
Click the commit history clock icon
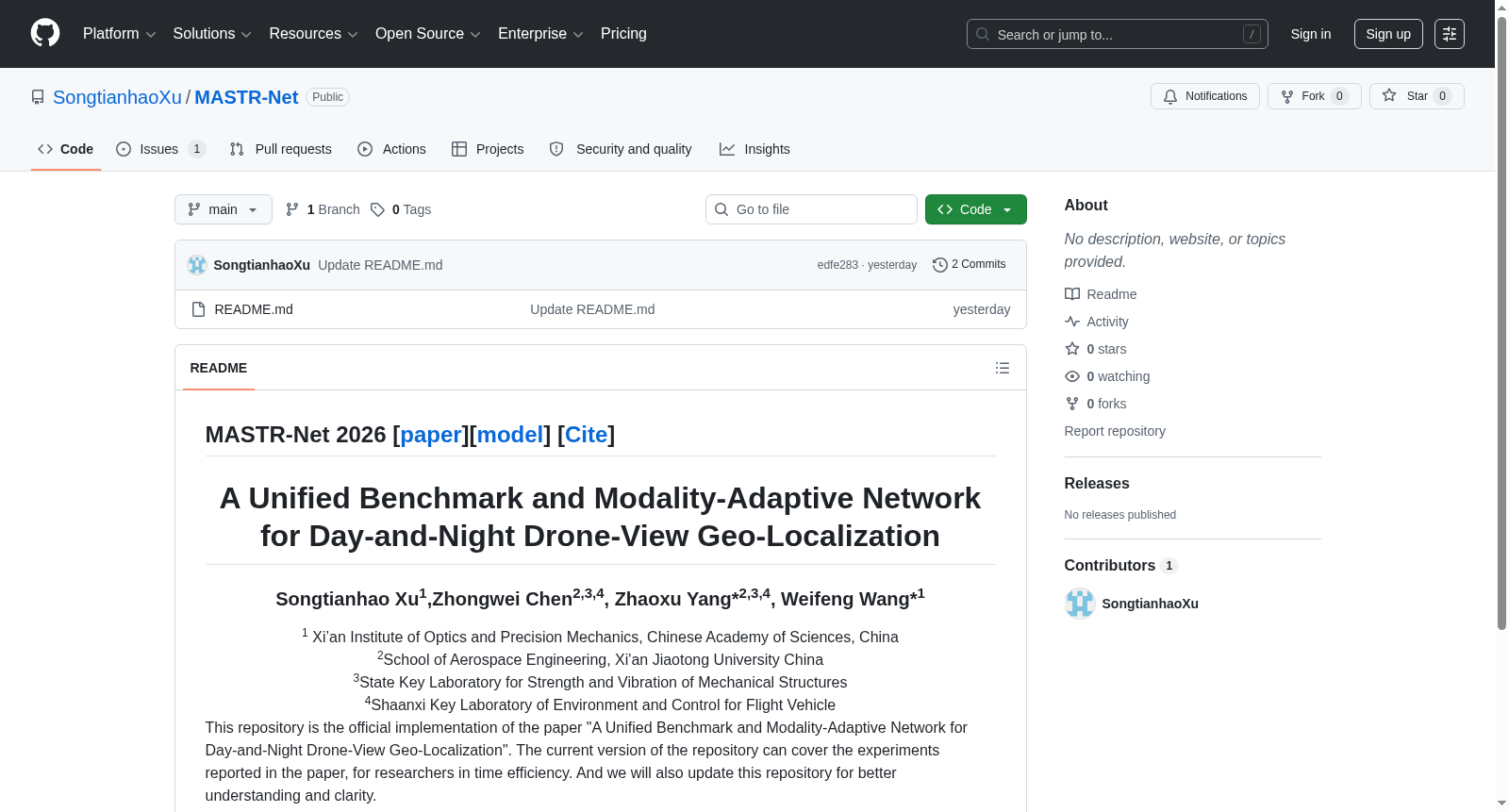939,265
